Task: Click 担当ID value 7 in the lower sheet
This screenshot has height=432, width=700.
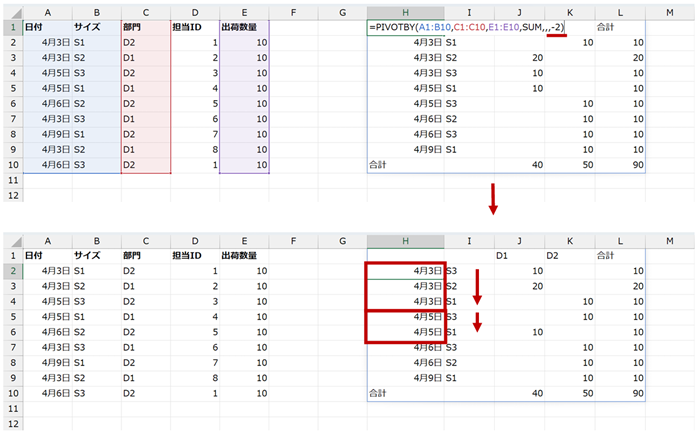Action: 195,362
